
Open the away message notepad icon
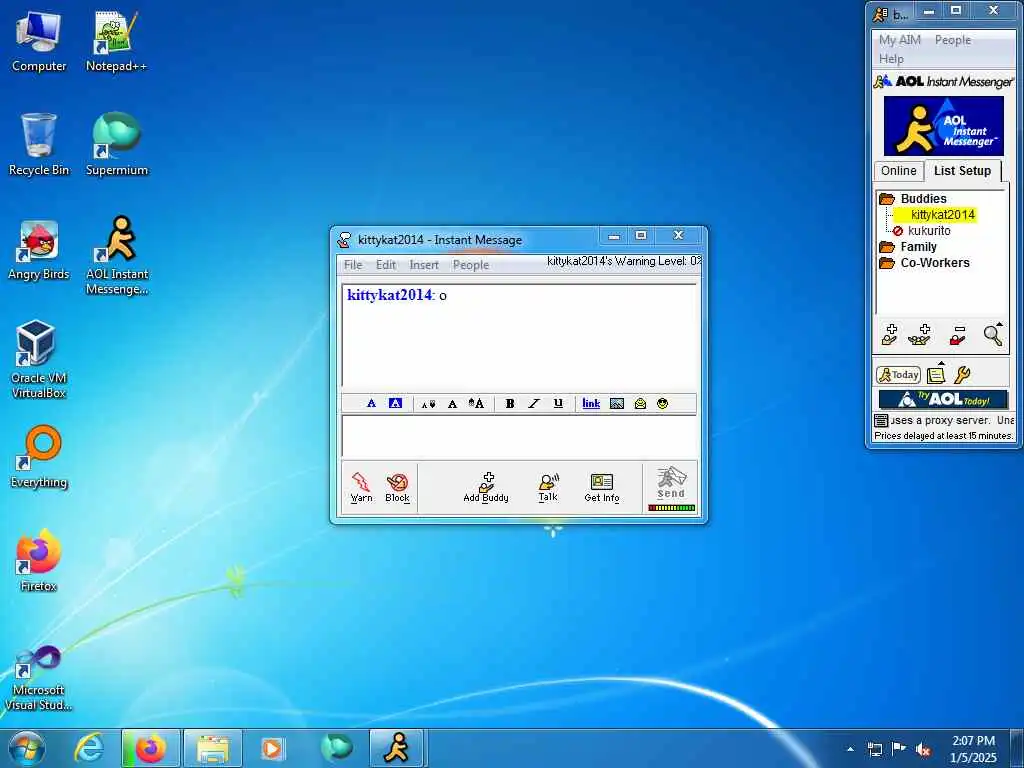tap(936, 374)
